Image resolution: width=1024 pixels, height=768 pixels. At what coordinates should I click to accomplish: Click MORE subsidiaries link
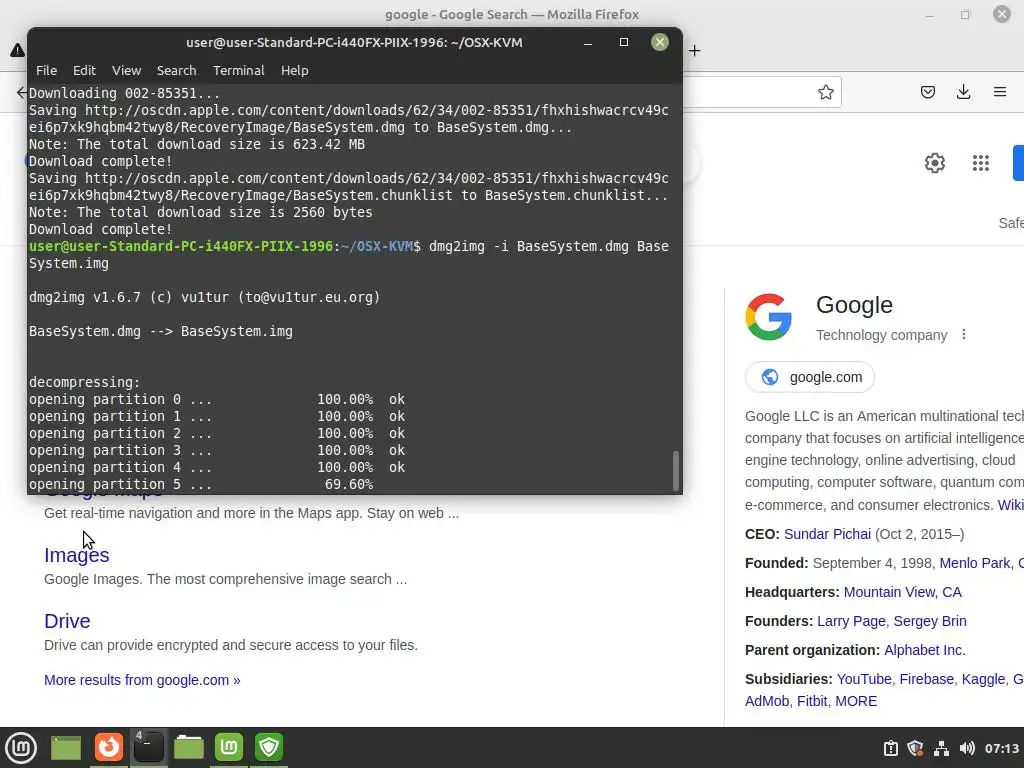click(x=856, y=701)
